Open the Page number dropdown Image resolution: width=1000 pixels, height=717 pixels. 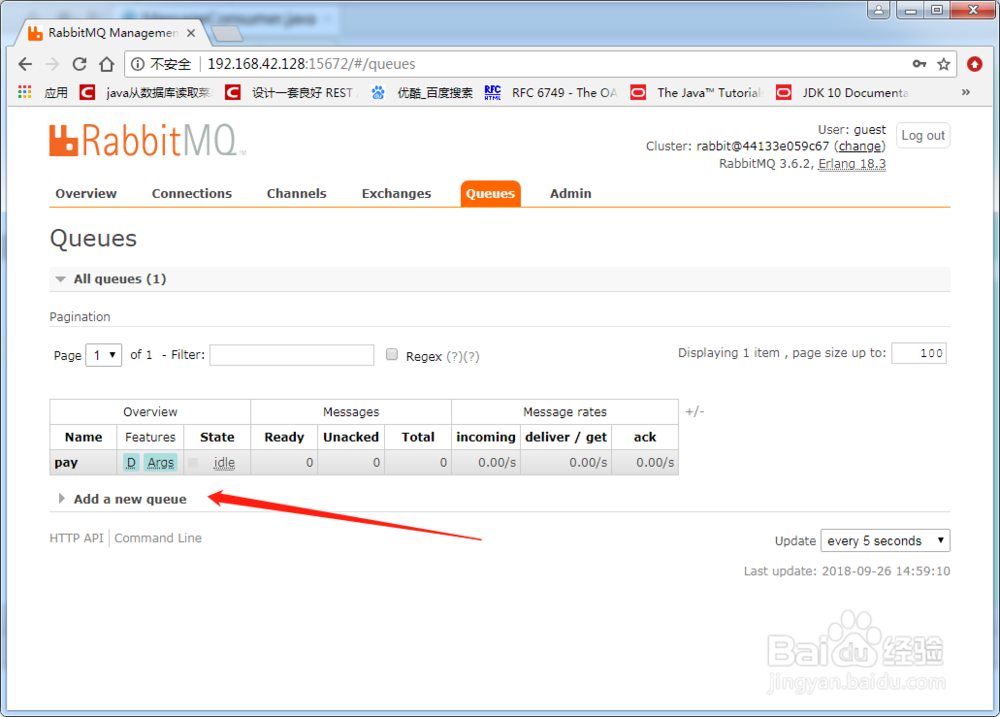click(103, 355)
